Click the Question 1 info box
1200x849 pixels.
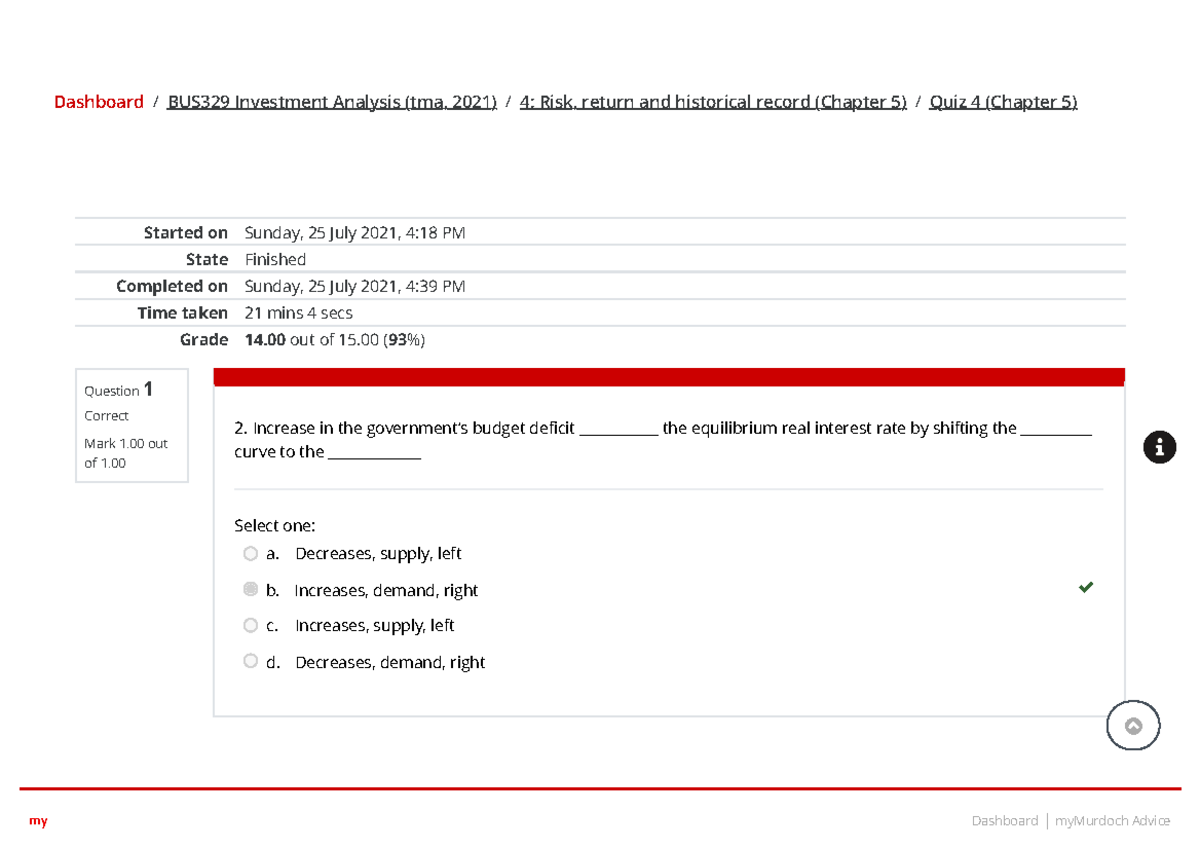click(132, 426)
